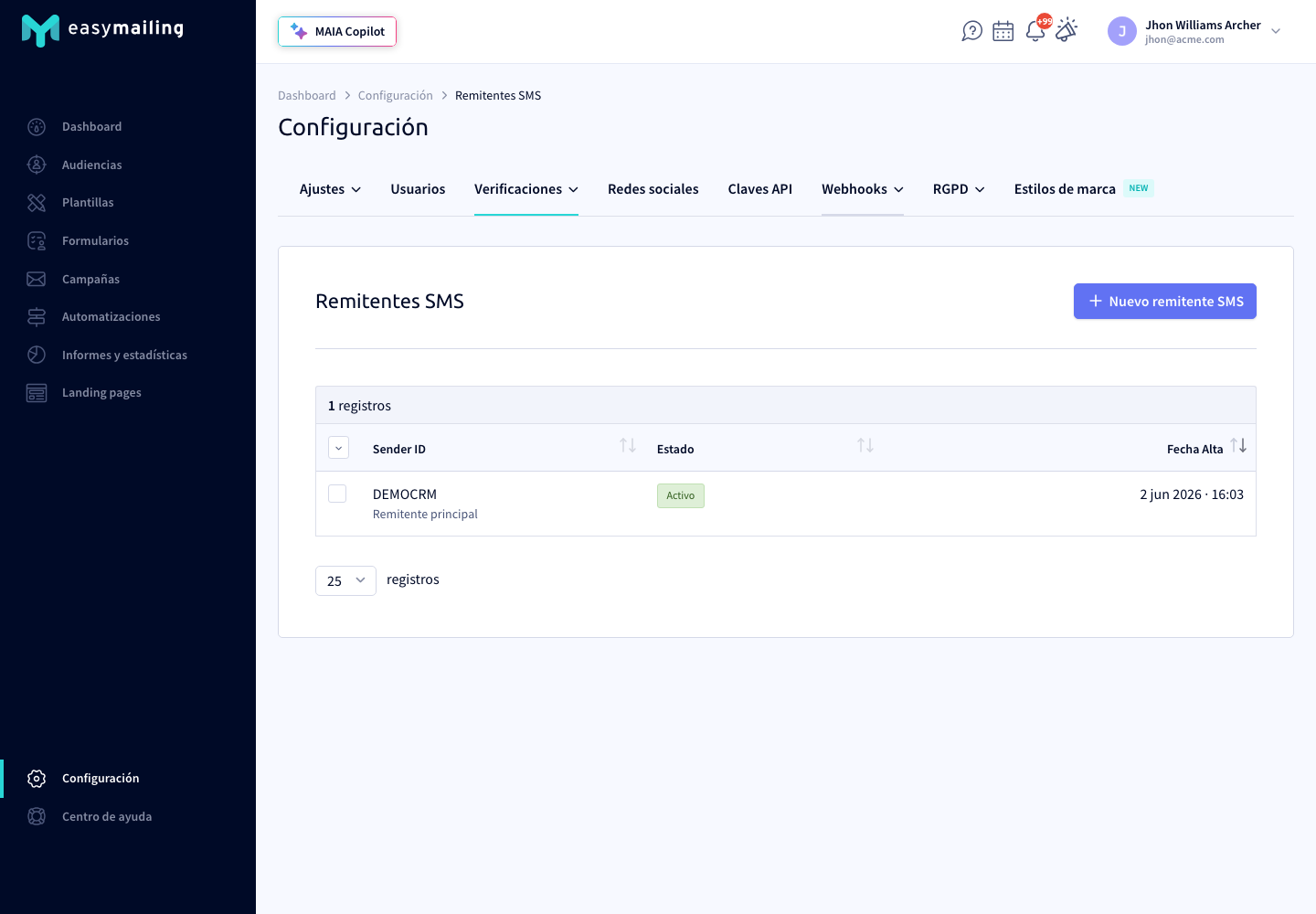The height and width of the screenshot is (914, 1316).
Task: Expand the RGPD tab menu
Action: point(959,189)
